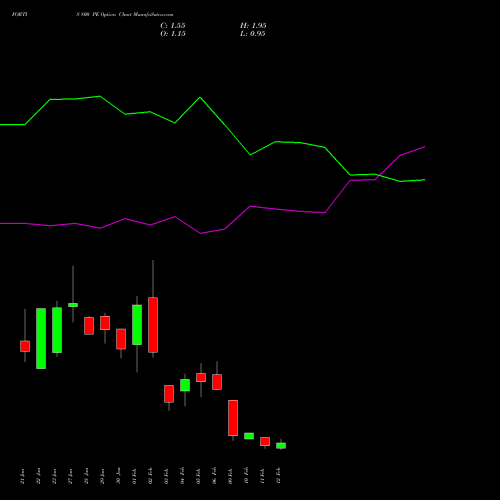Click the 02 Feb date label
Screen dimensions: 500x500
[x=151, y=476]
